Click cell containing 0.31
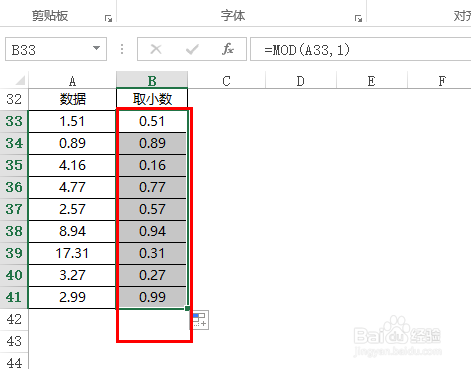471x369 pixels. [152, 253]
